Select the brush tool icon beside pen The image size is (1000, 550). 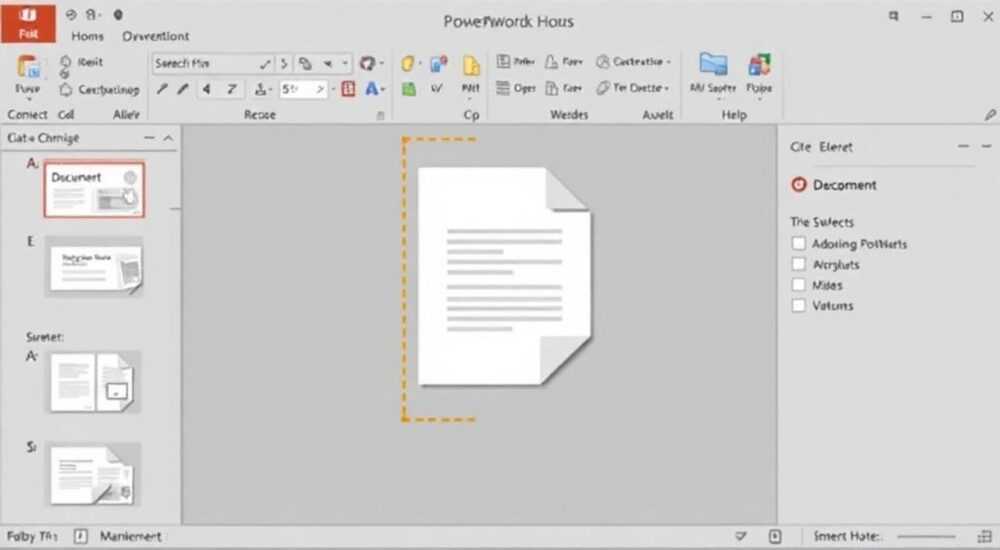pos(183,89)
